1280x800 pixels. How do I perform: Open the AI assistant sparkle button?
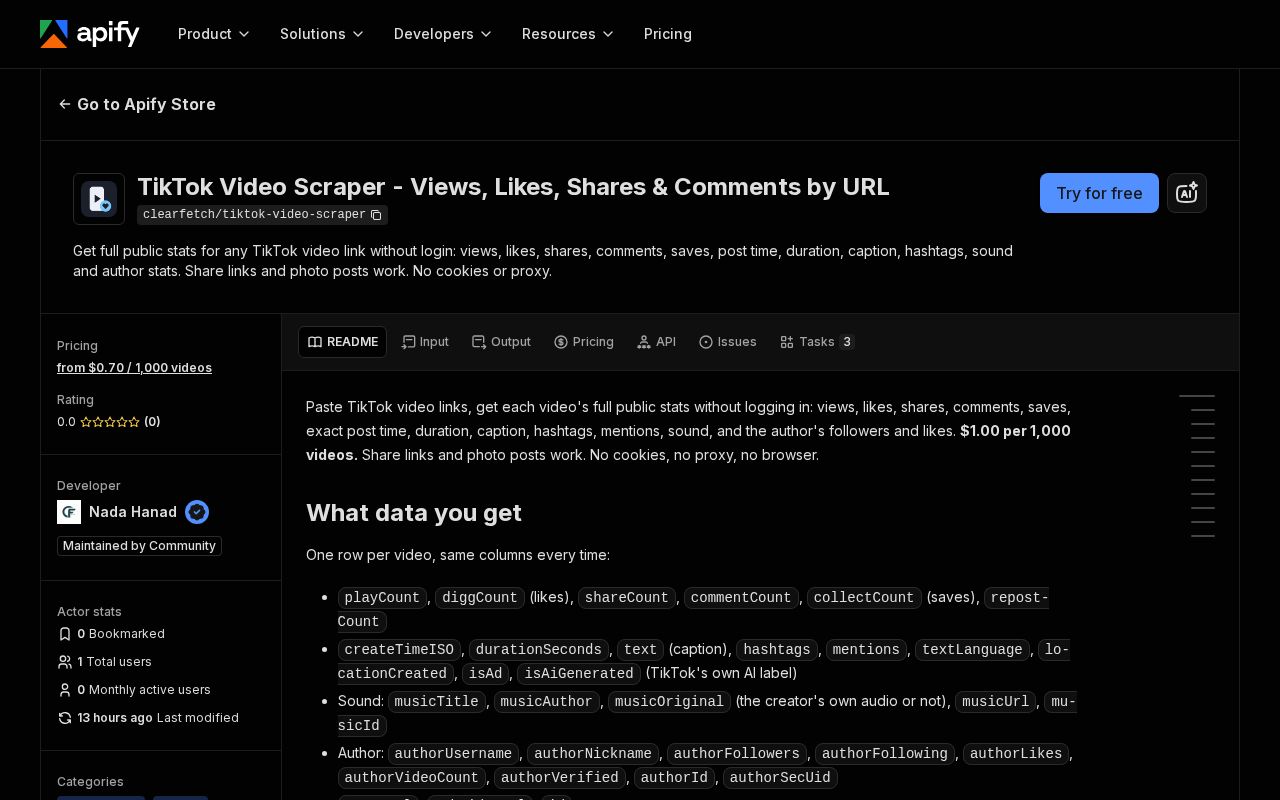click(1187, 193)
